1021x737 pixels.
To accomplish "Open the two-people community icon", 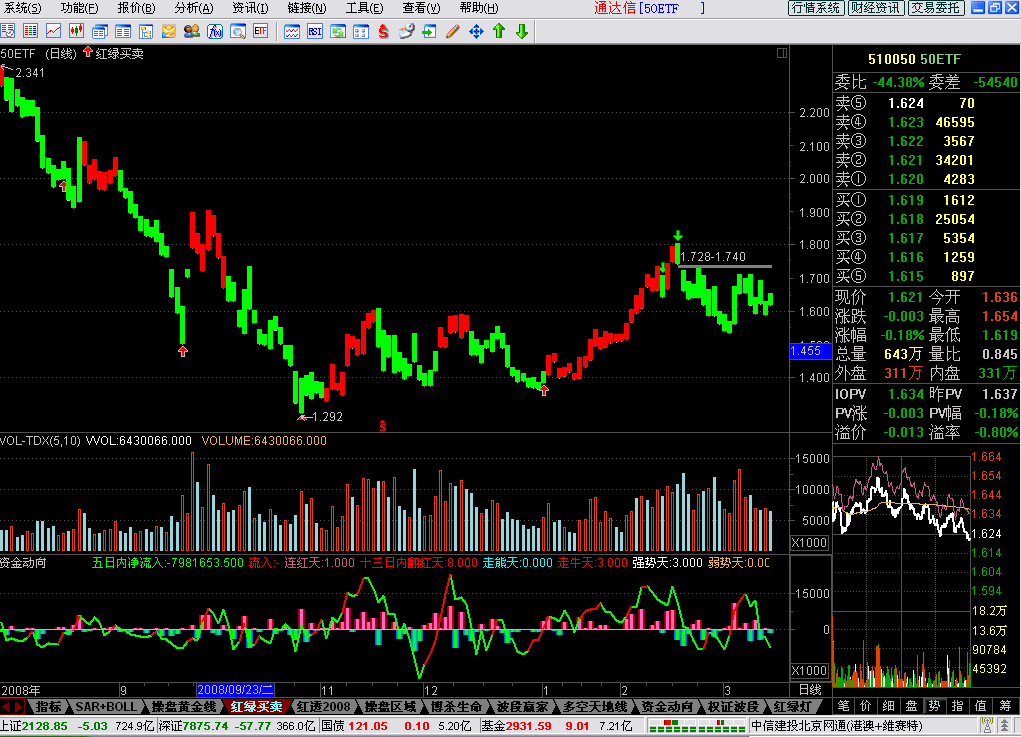I will [191, 31].
